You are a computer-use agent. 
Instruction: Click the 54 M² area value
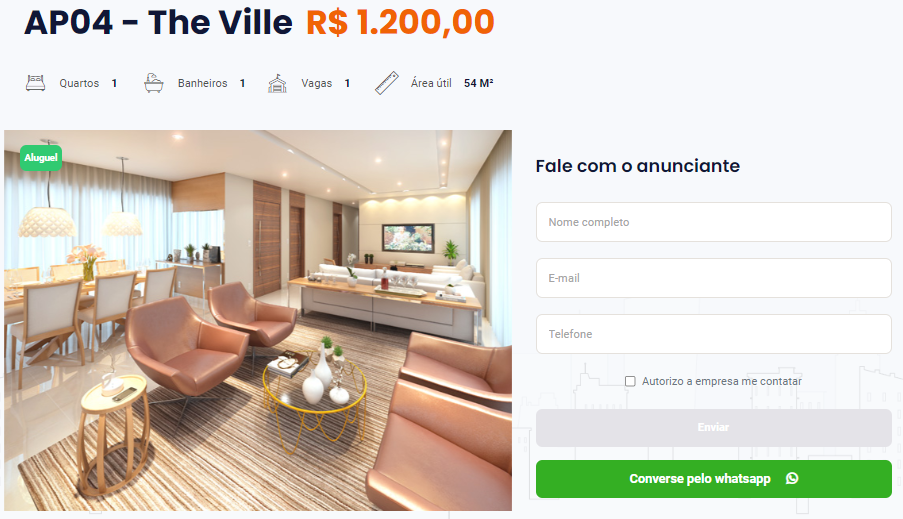click(479, 84)
